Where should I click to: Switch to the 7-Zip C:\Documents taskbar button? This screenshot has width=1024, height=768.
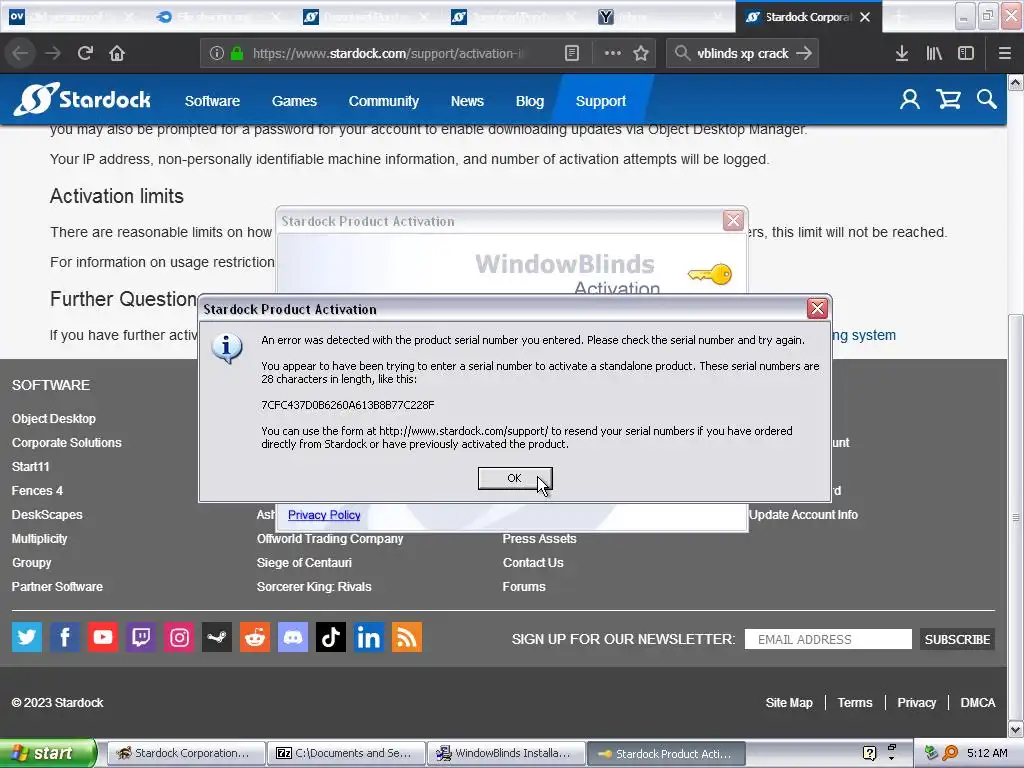tap(346, 753)
